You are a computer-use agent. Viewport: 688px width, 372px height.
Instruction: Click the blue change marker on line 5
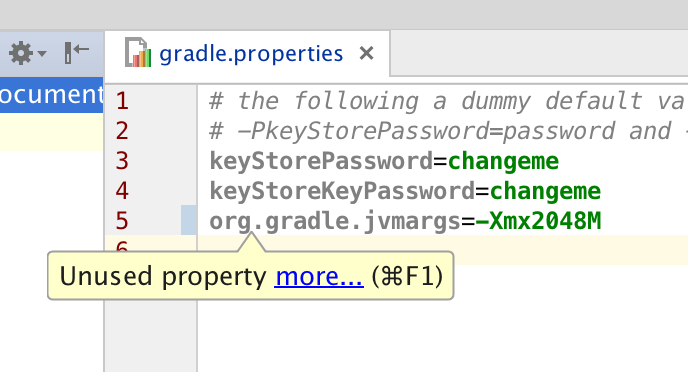189,220
